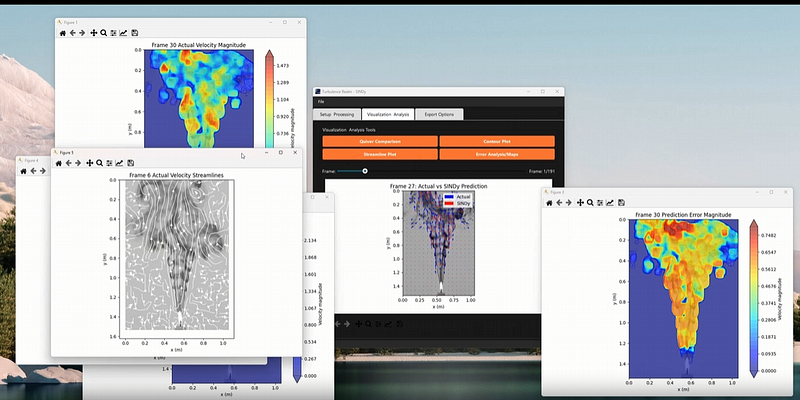Click 'Frame 27: Actual vs SINDy Prediction' title
The width and height of the screenshot is (800, 400).
click(438, 186)
